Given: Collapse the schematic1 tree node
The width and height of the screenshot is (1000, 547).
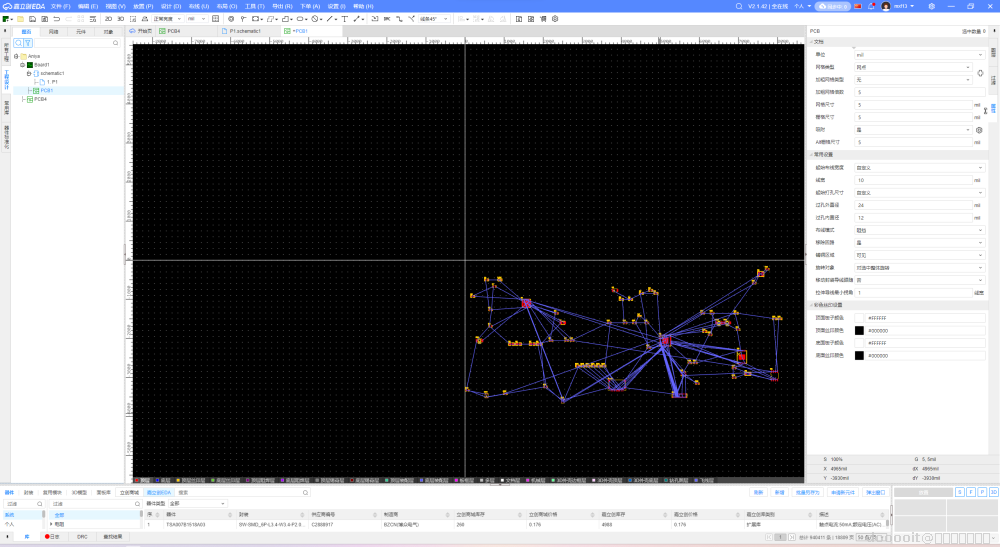Looking at the screenshot, I should [x=29, y=73].
